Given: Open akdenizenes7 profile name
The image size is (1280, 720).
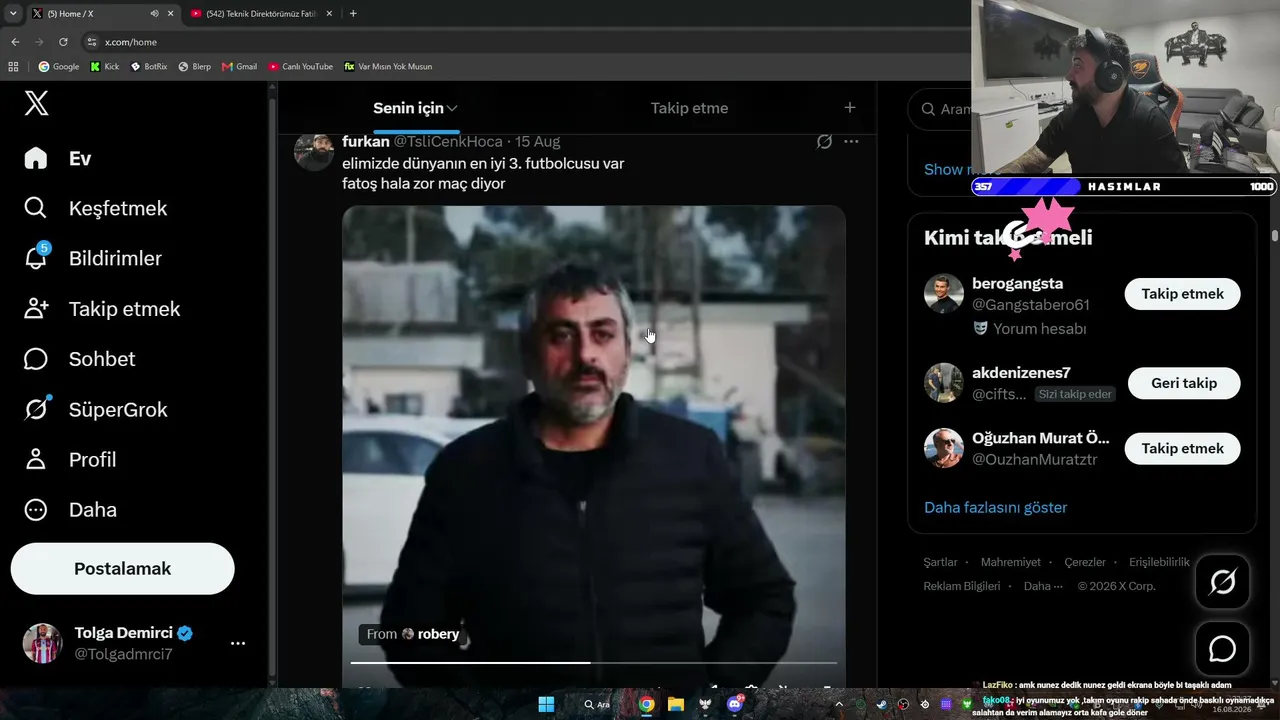Looking at the screenshot, I should click(x=1021, y=373).
